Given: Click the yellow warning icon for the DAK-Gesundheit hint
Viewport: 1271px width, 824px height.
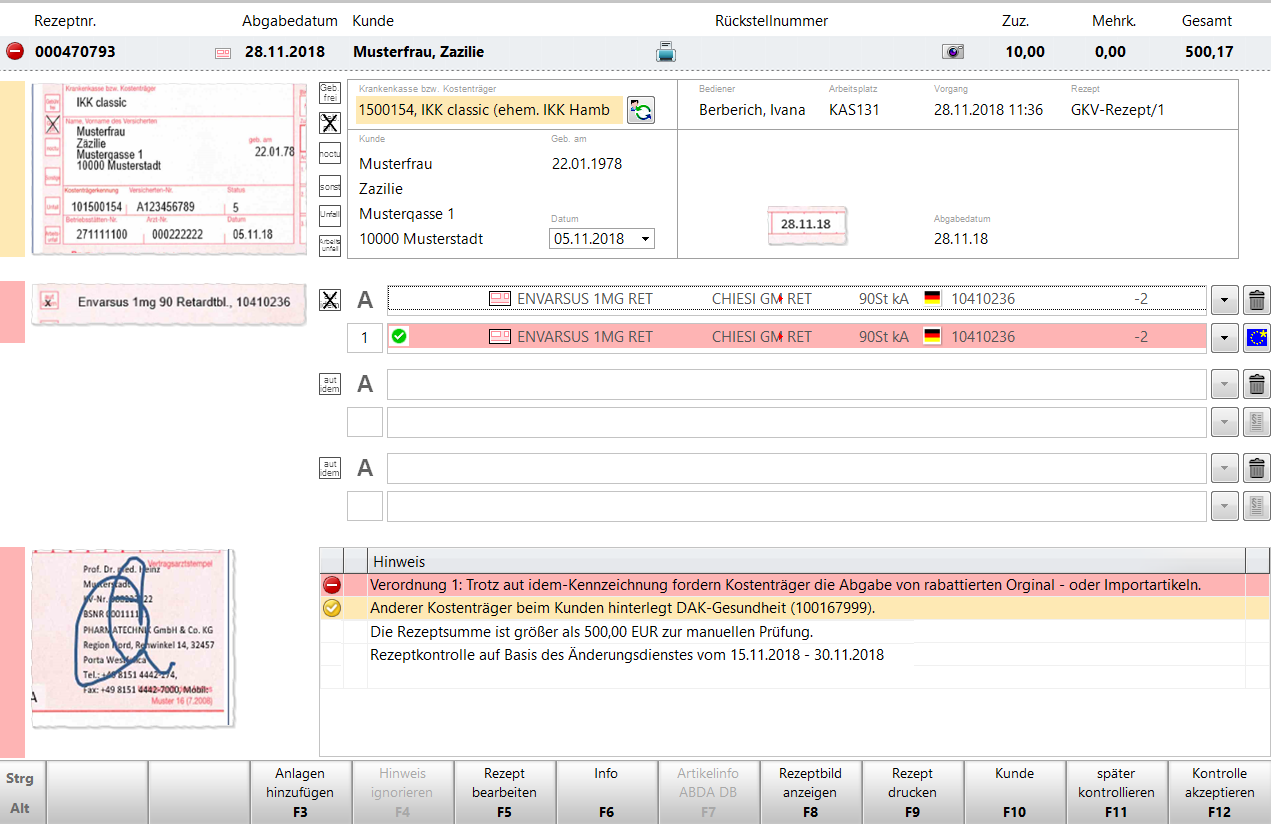Looking at the screenshot, I should (x=331, y=608).
